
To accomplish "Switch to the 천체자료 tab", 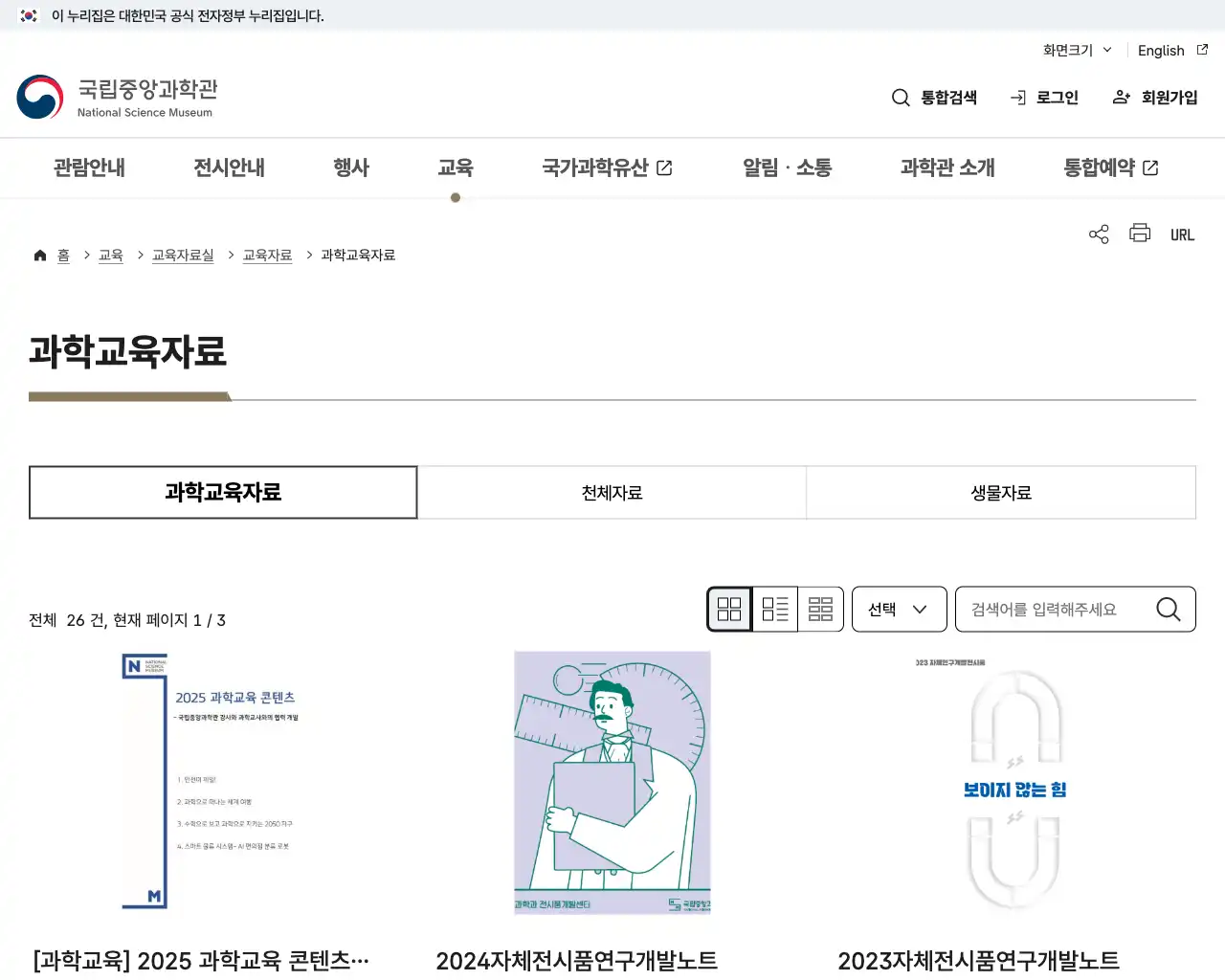I will pos(612,492).
